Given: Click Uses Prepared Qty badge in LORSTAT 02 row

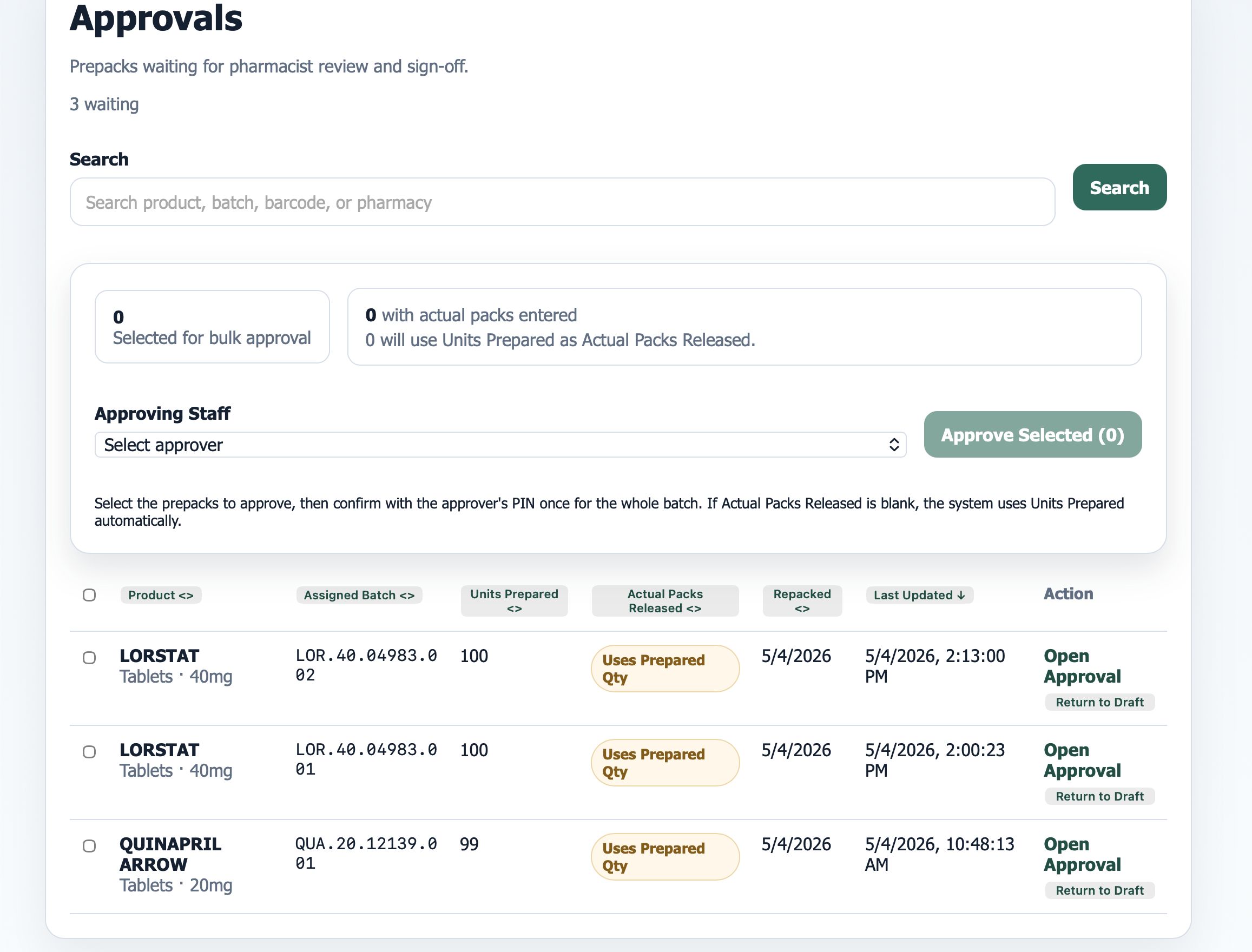Looking at the screenshot, I should (x=665, y=669).
